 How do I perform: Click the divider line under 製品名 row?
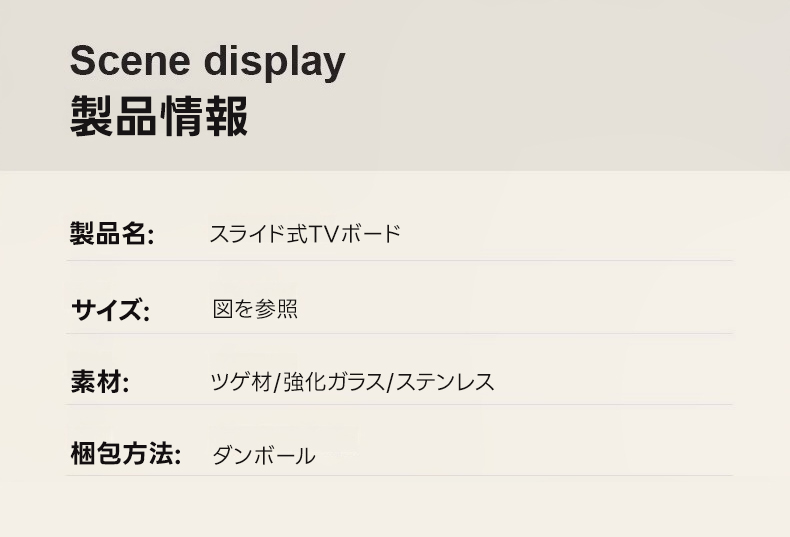point(399,261)
